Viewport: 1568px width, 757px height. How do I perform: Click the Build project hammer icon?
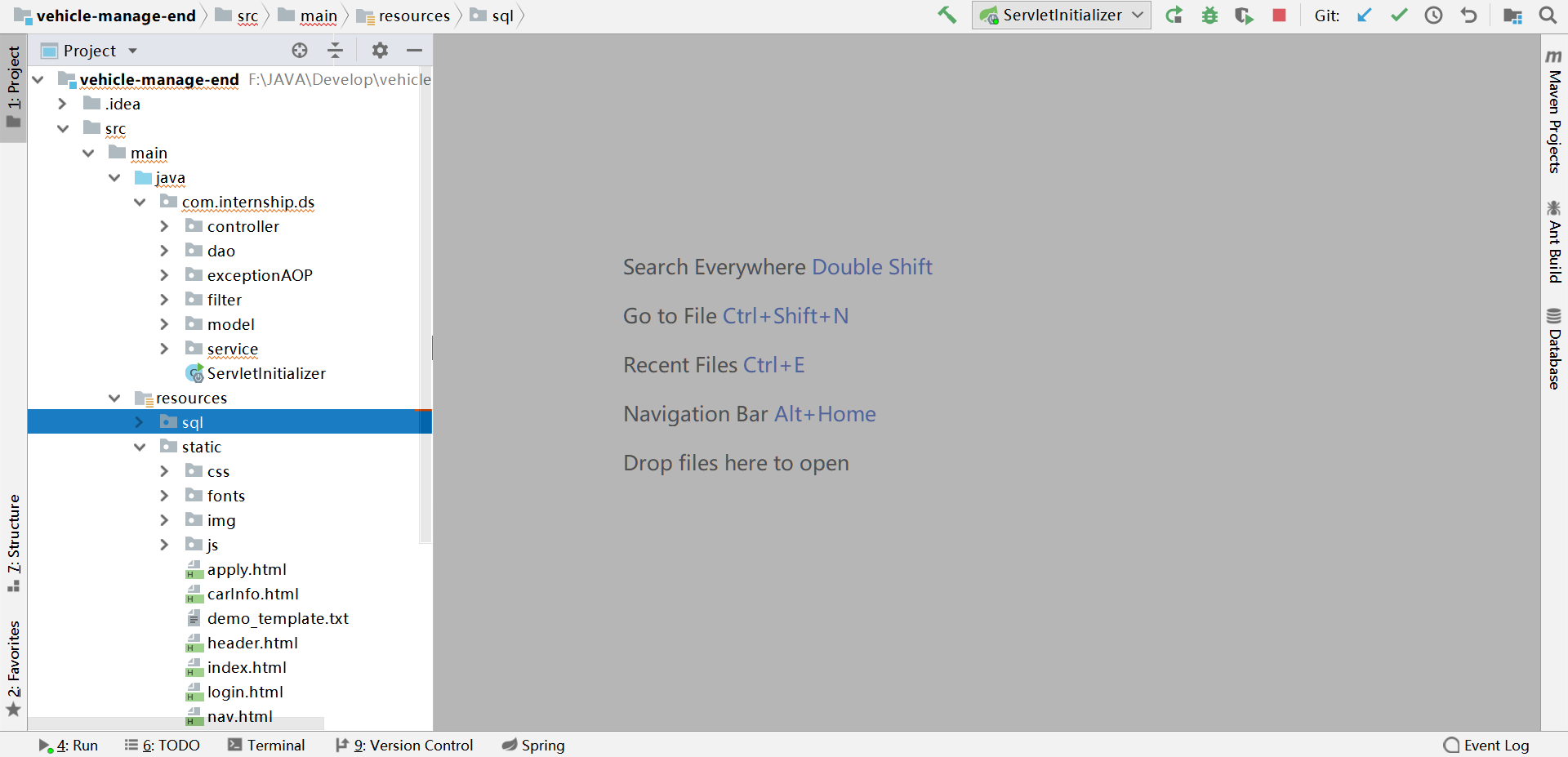coord(947,15)
